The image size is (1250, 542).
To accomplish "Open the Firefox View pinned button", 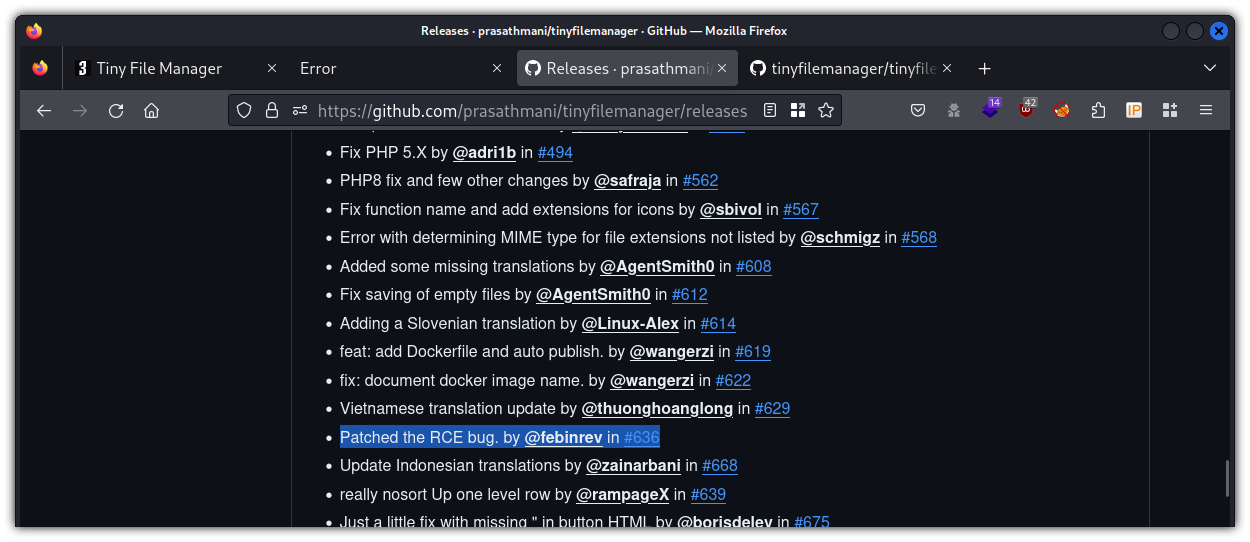I will tap(40, 68).
